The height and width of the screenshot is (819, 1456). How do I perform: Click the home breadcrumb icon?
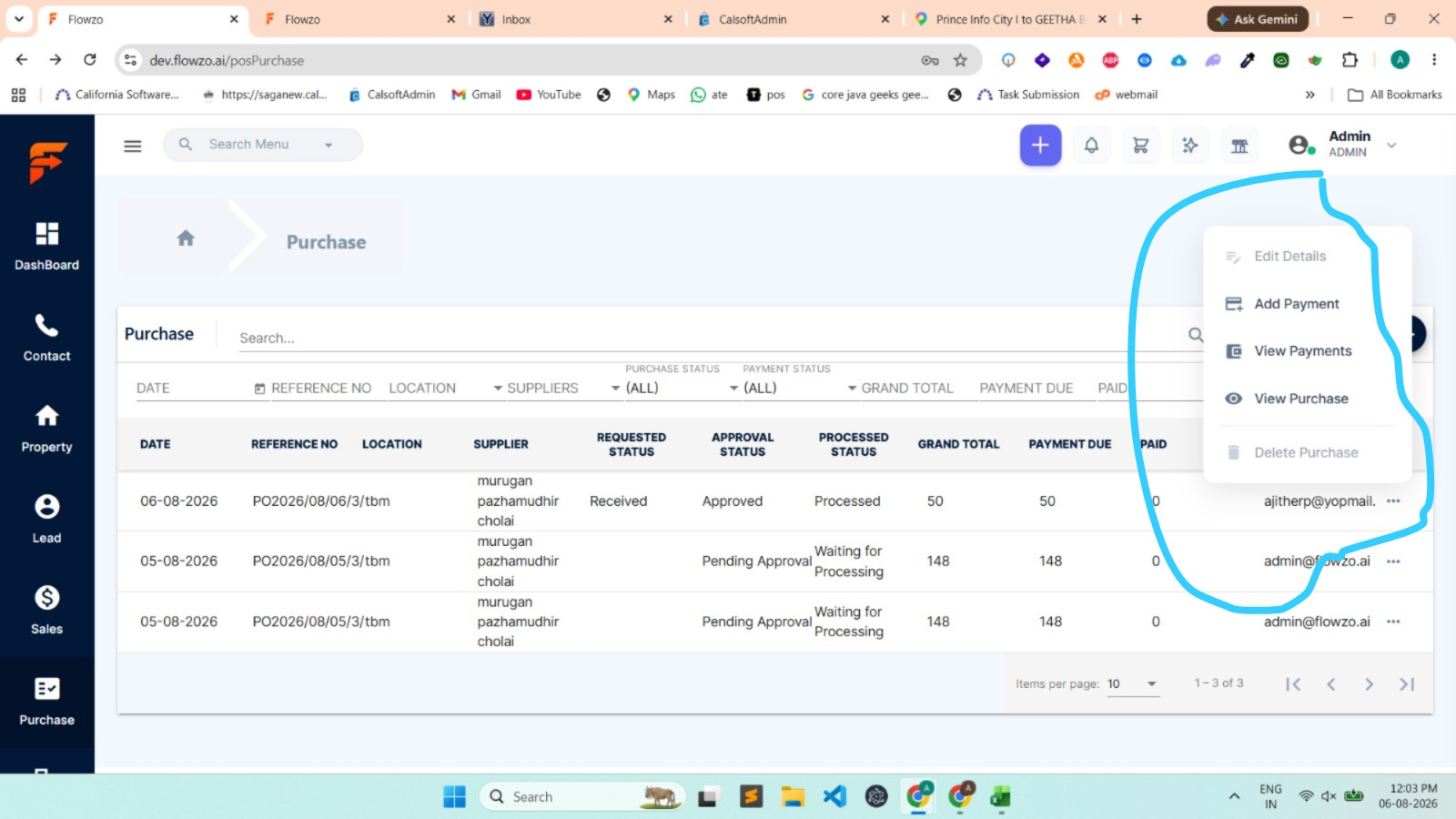pos(186,238)
